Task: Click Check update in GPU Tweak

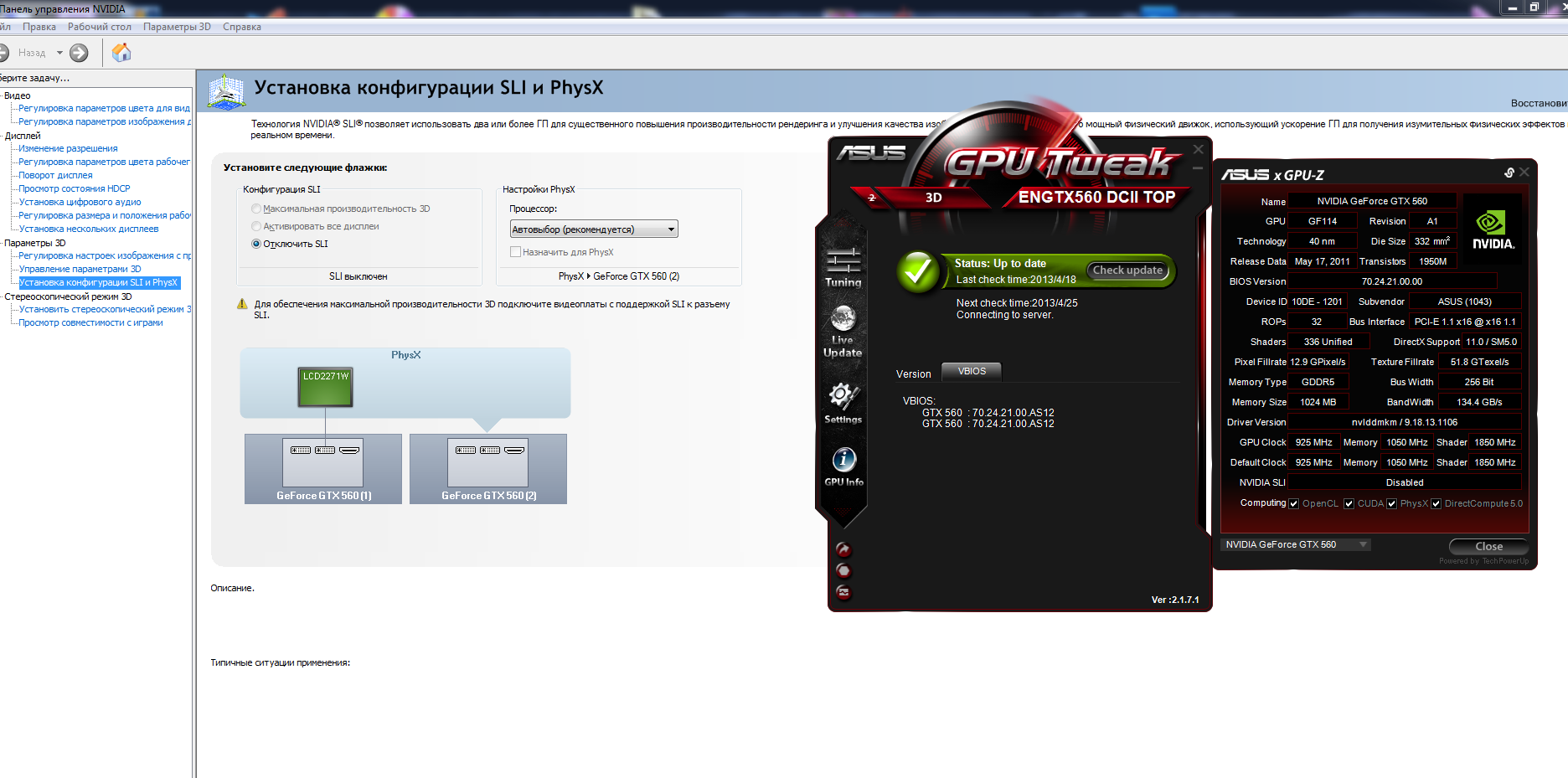Action: click(1127, 270)
